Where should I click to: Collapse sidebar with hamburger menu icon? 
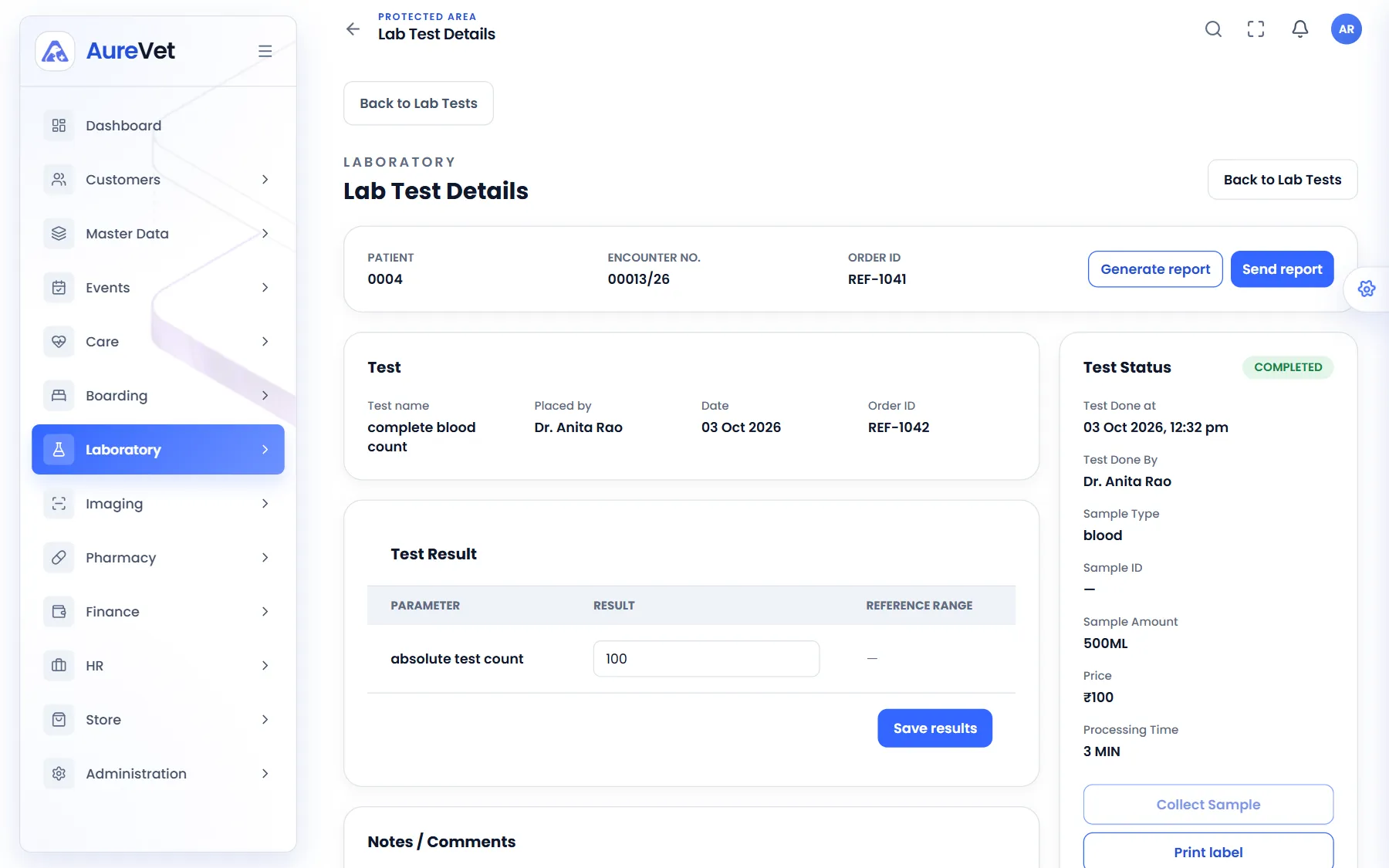click(265, 51)
